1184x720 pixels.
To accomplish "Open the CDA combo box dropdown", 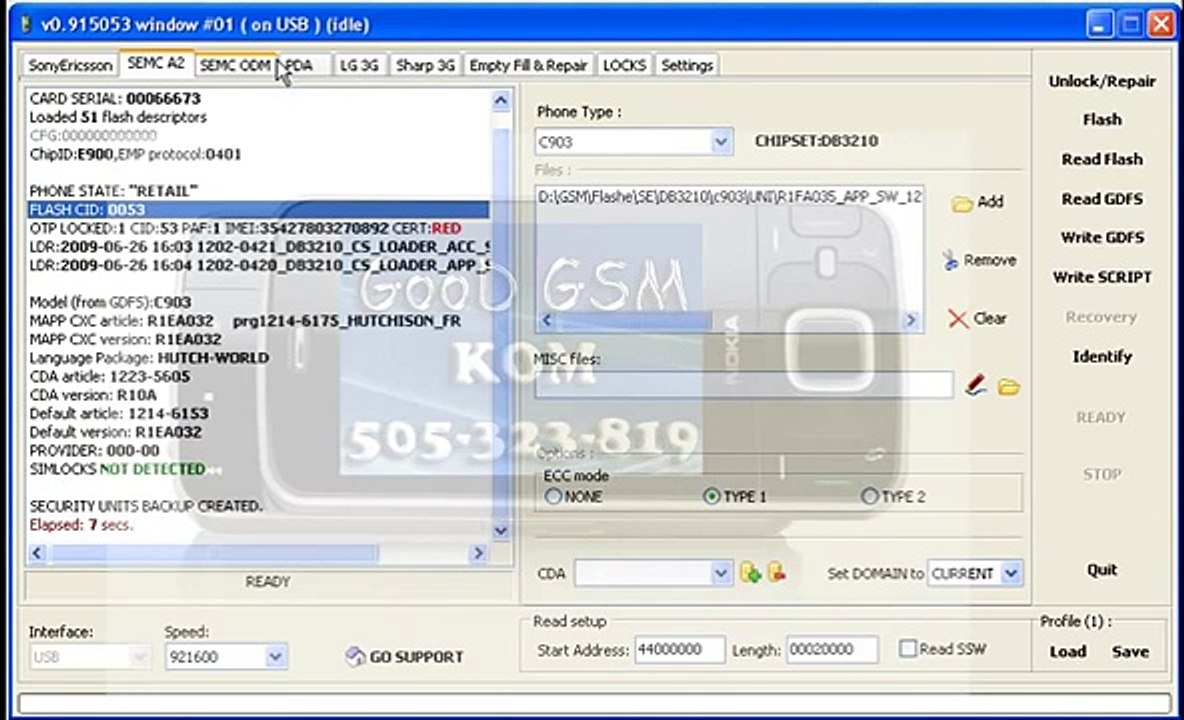I will [x=721, y=574].
